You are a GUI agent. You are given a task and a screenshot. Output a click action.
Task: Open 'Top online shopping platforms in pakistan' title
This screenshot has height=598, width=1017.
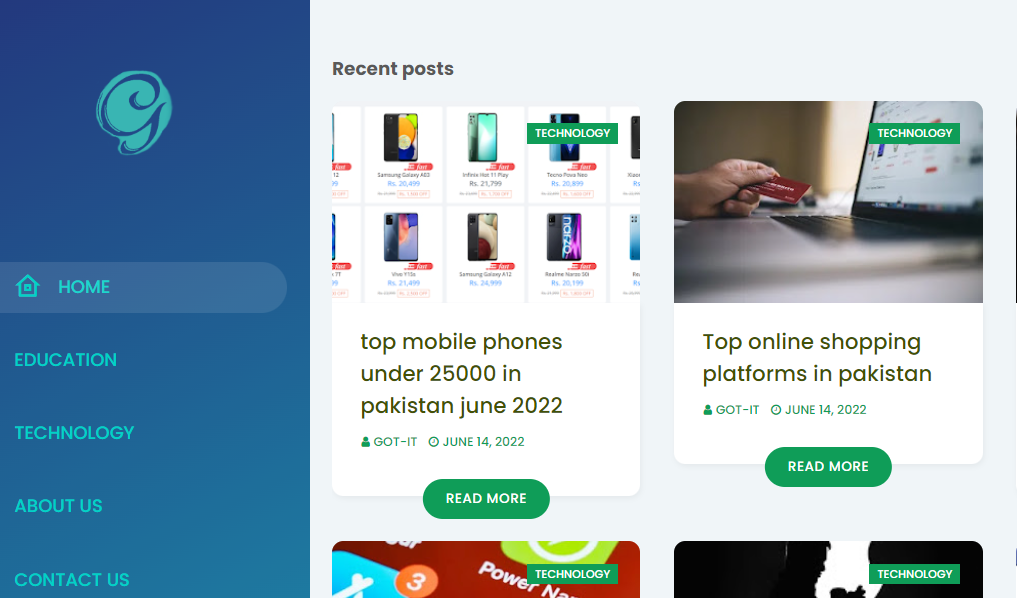[817, 357]
